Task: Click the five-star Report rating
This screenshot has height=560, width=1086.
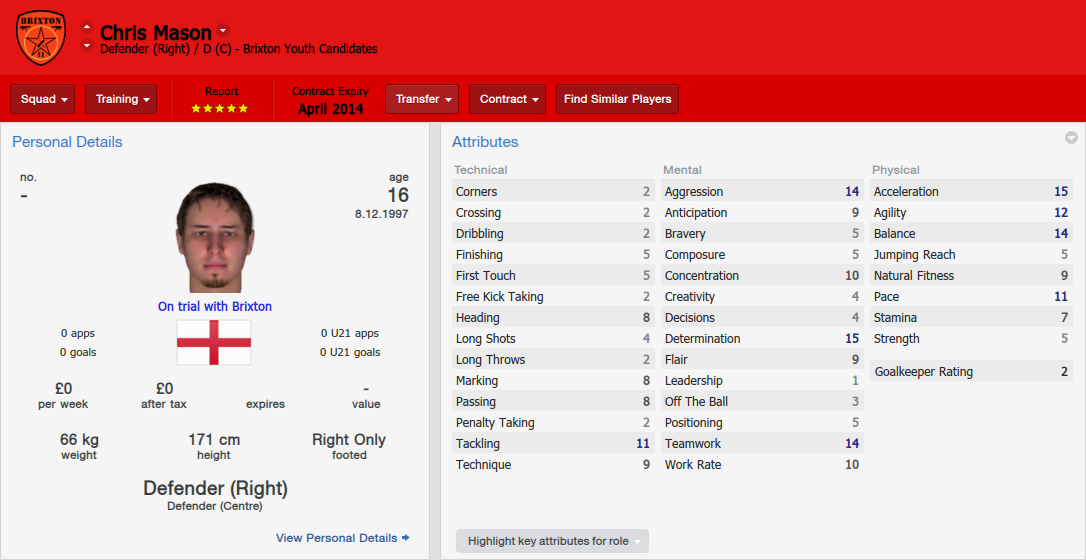Action: pyautogui.click(x=220, y=109)
